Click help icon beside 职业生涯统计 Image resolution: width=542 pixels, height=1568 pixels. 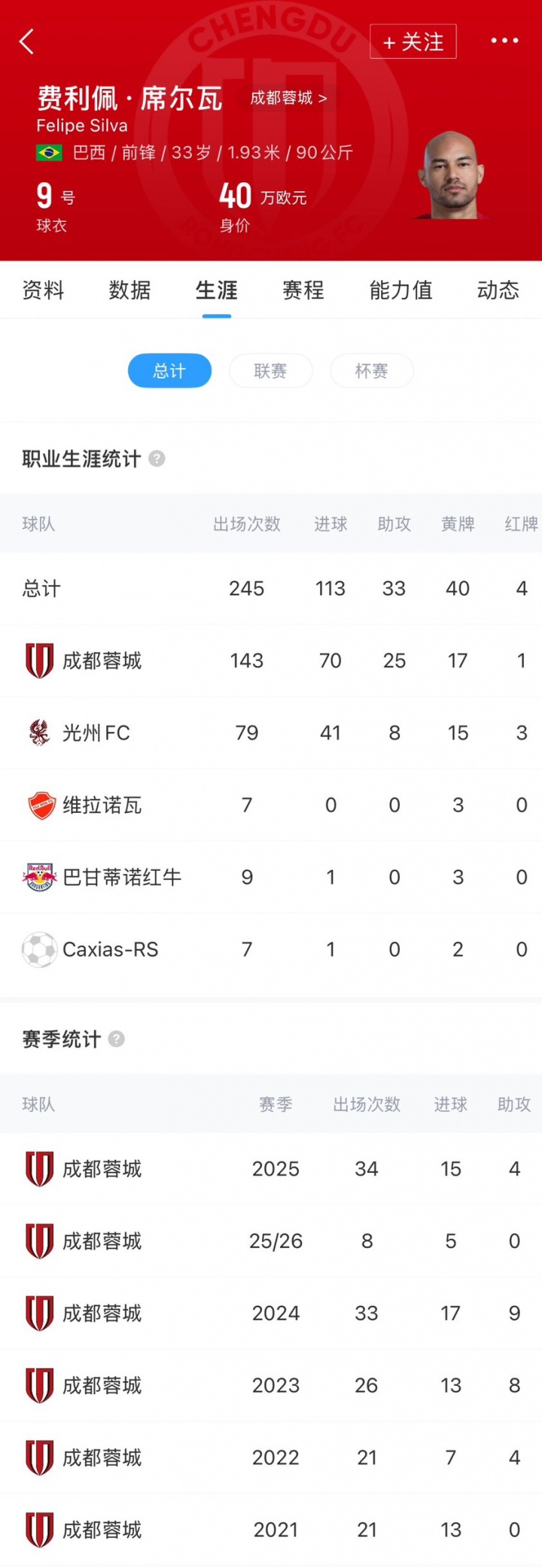(157, 458)
